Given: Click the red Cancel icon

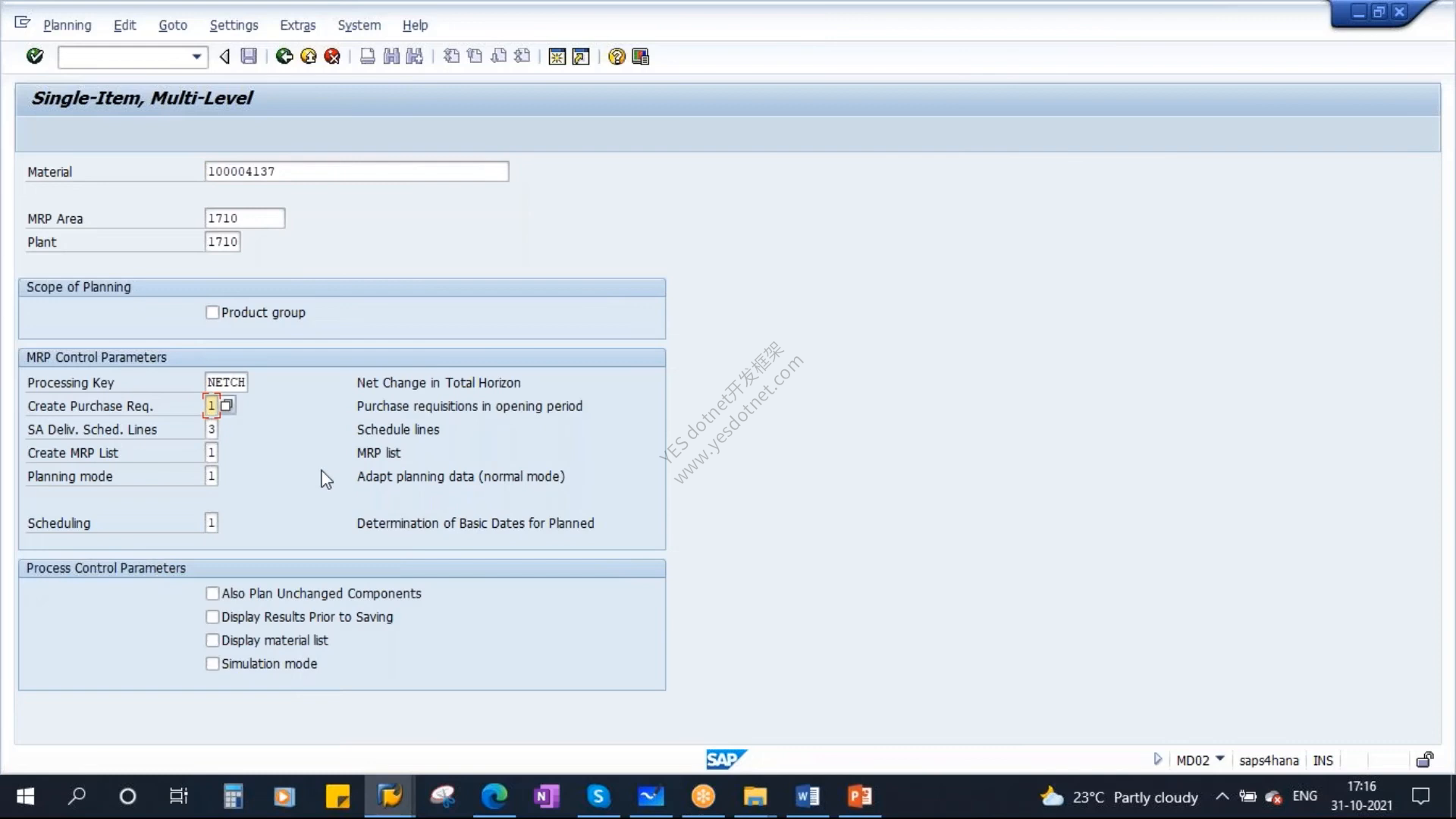Looking at the screenshot, I should 332,56.
